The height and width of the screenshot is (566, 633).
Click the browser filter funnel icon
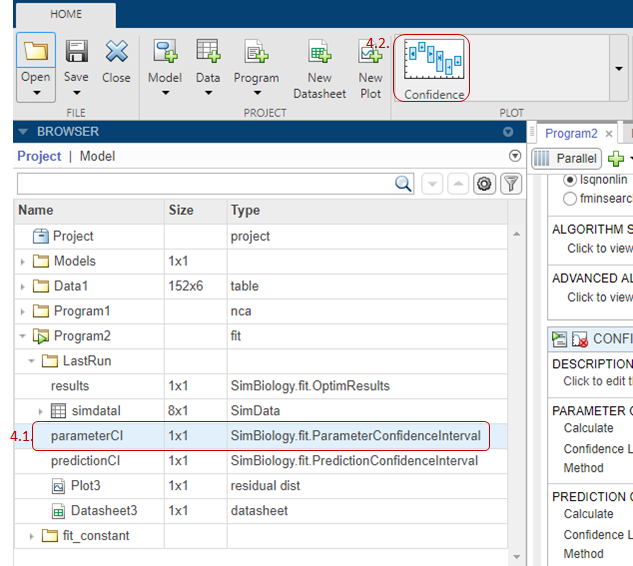click(x=511, y=183)
